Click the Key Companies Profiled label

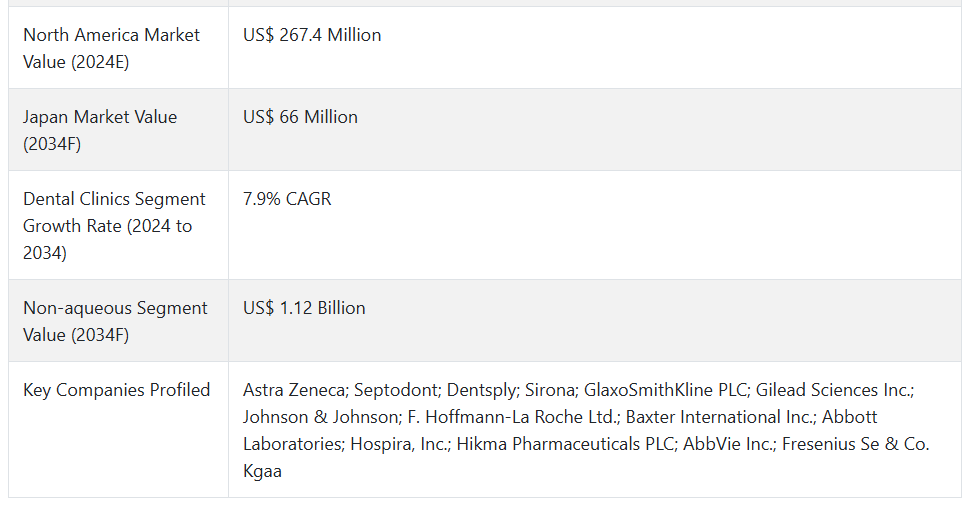(x=117, y=390)
